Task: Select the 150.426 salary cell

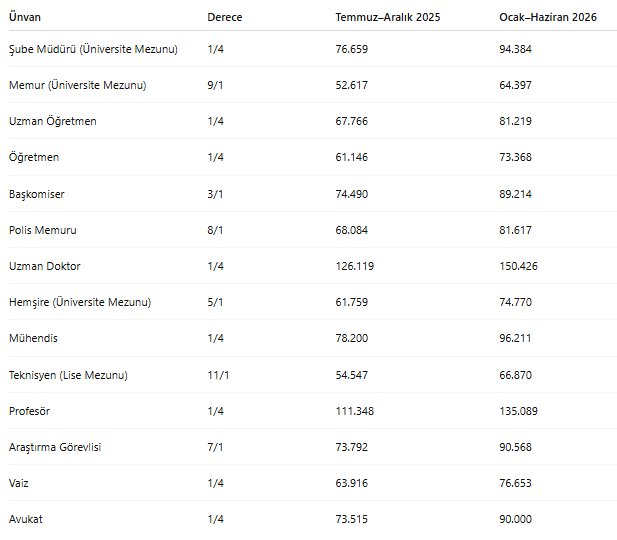Action: 518,266
